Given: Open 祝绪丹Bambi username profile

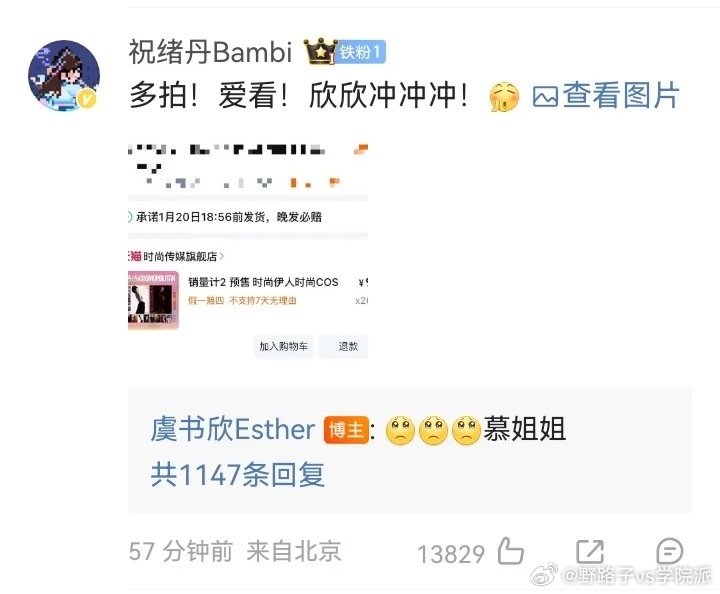Looking at the screenshot, I should (210, 51).
